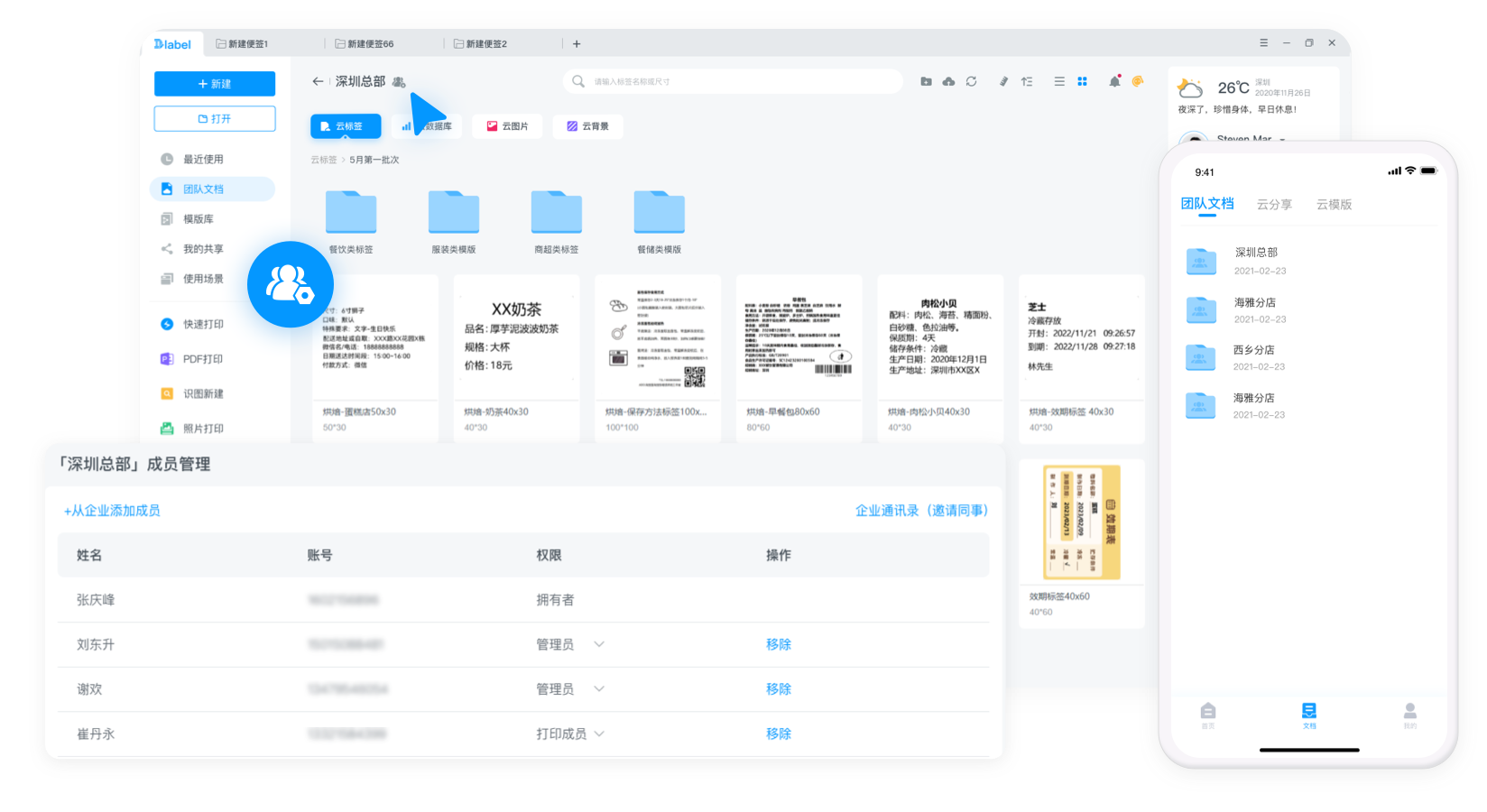Click 移除 for member 谢欢
1487x812 pixels.
coord(779,688)
